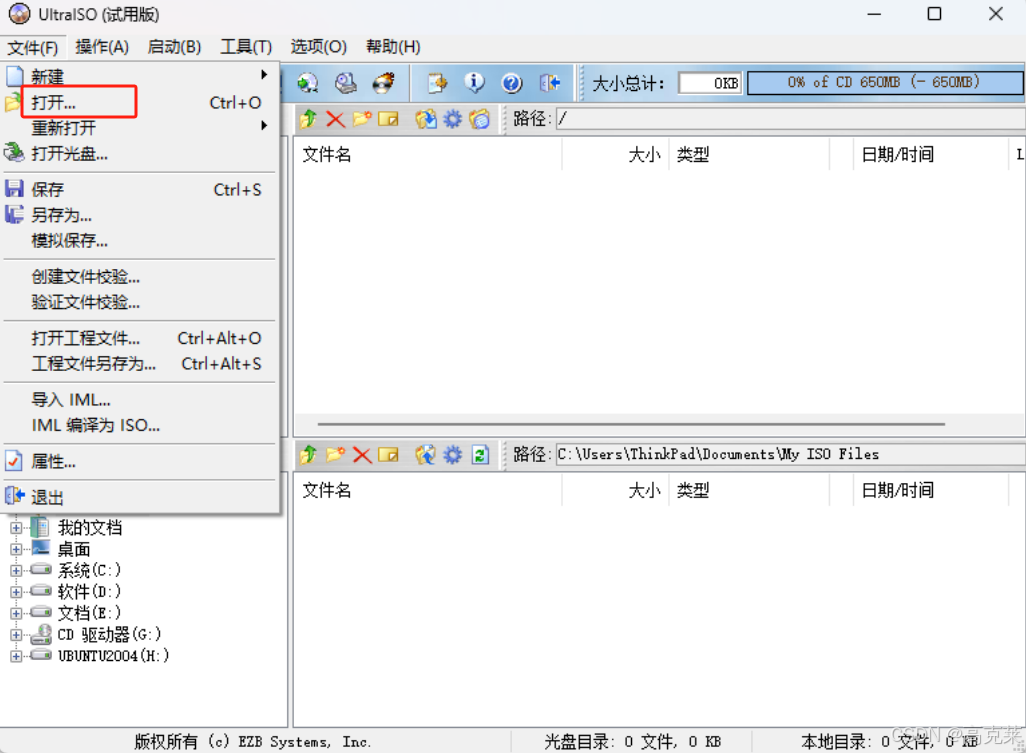The image size is (1026, 753).
Task: Expand the CD 驱动器(G:) node
Action: coord(16,635)
